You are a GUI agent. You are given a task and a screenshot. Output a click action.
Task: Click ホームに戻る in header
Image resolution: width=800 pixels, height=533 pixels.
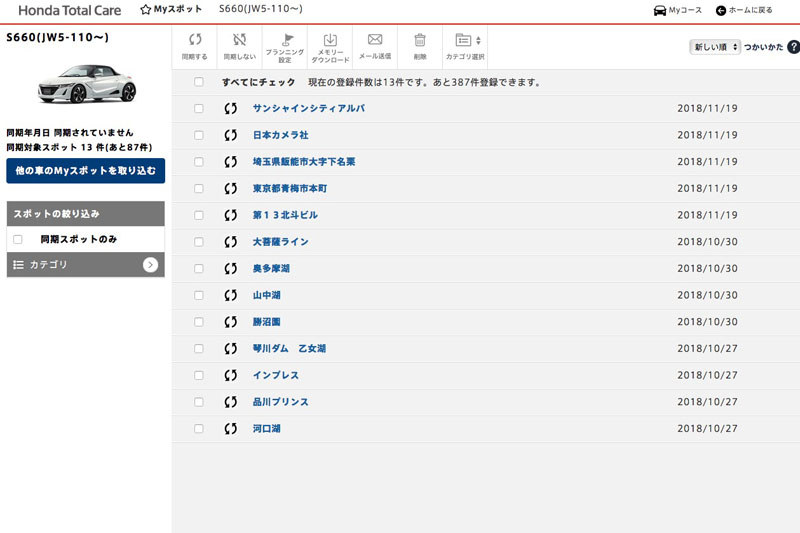tap(744, 10)
